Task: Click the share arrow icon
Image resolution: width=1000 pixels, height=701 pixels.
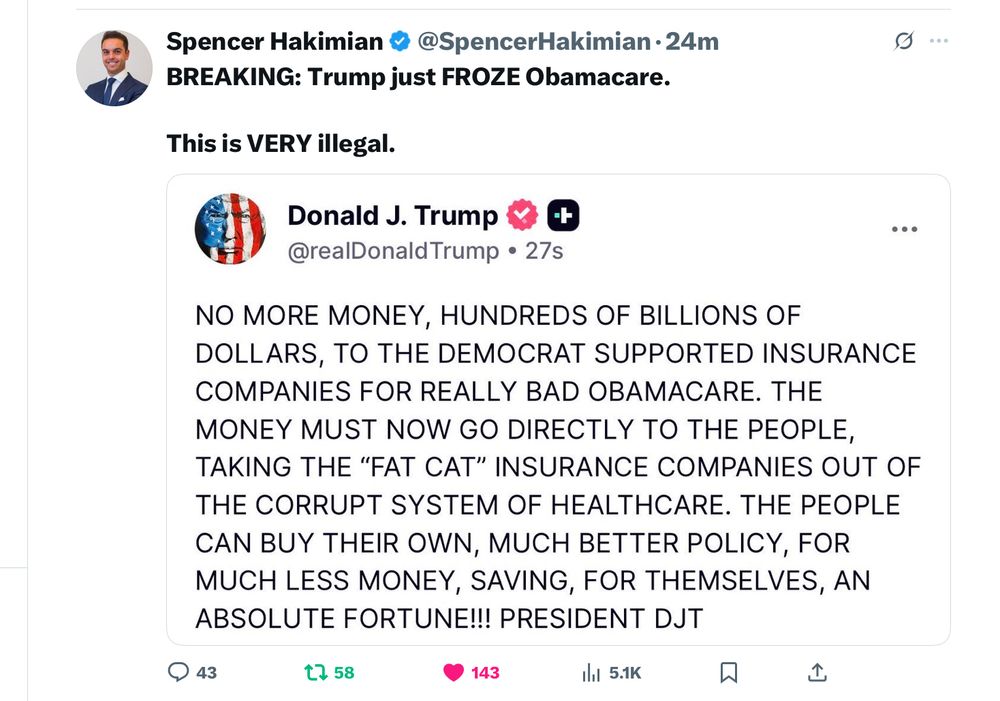Action: 816,672
